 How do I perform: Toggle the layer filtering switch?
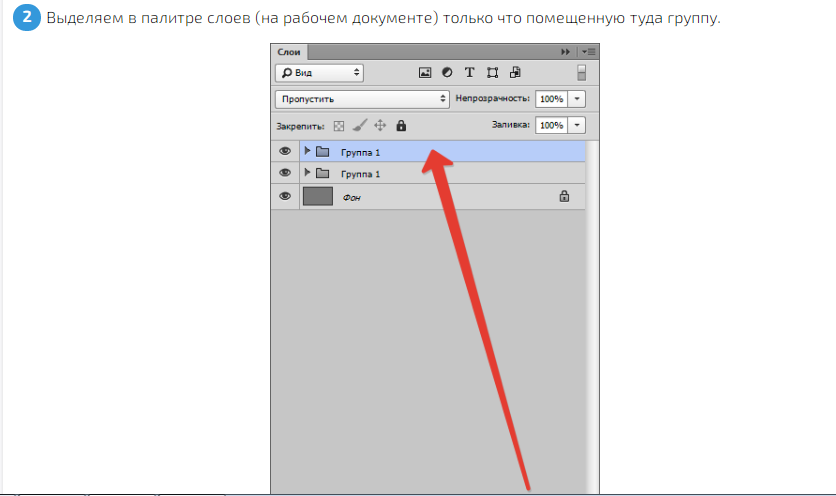click(581, 73)
